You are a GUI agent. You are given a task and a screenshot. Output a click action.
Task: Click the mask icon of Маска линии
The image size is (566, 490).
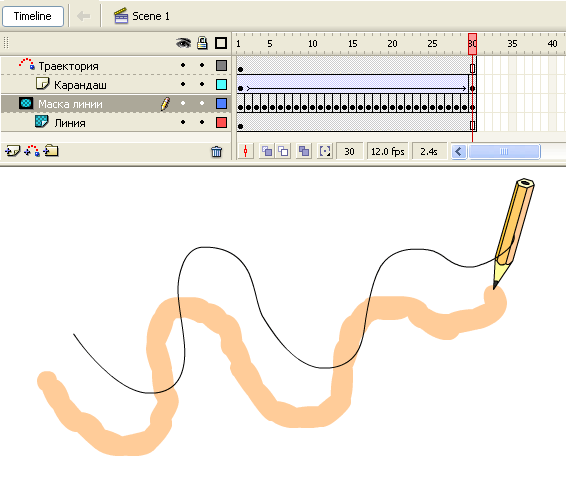pyautogui.click(x=26, y=103)
